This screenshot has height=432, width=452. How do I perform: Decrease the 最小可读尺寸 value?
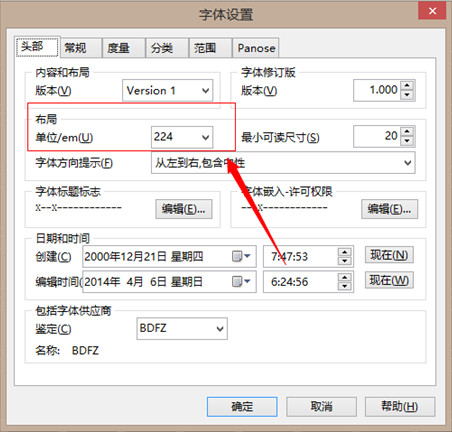coord(407,141)
